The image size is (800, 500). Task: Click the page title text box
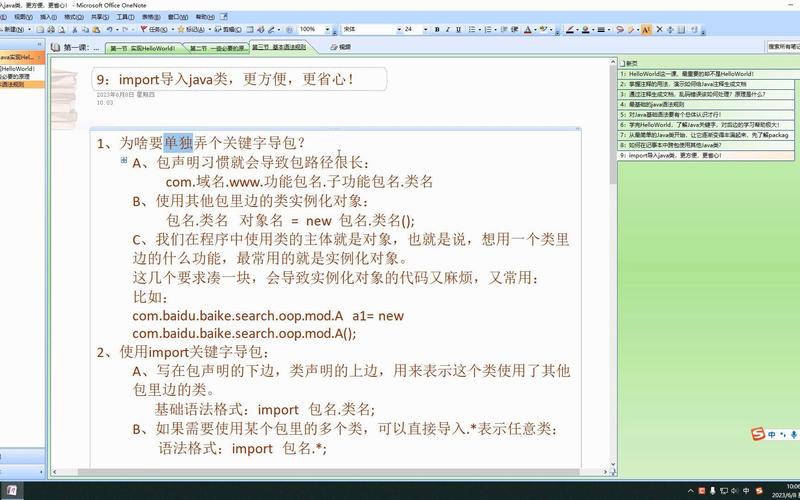click(x=239, y=80)
